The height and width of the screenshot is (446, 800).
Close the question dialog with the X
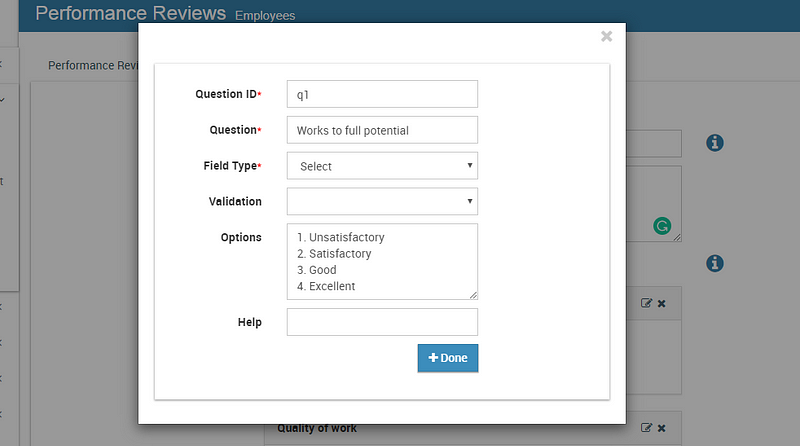606,36
